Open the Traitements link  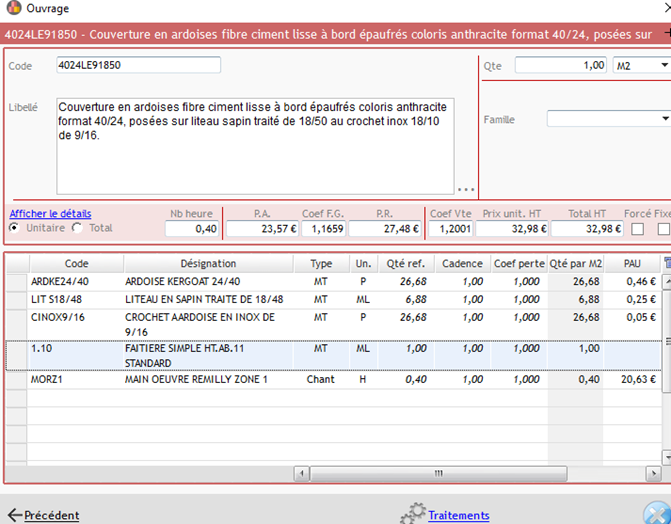point(459,515)
